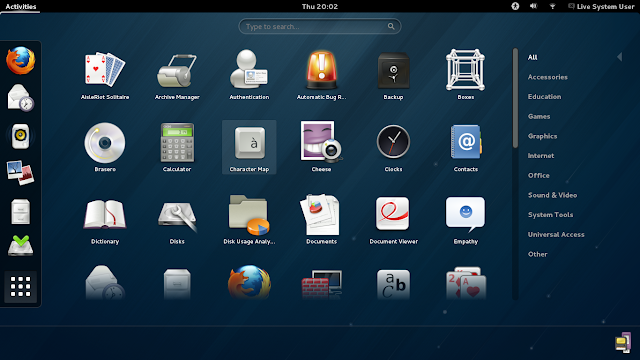This screenshot has height=360, width=640.
Task: Open the Backup safe icon
Action: tap(393, 75)
